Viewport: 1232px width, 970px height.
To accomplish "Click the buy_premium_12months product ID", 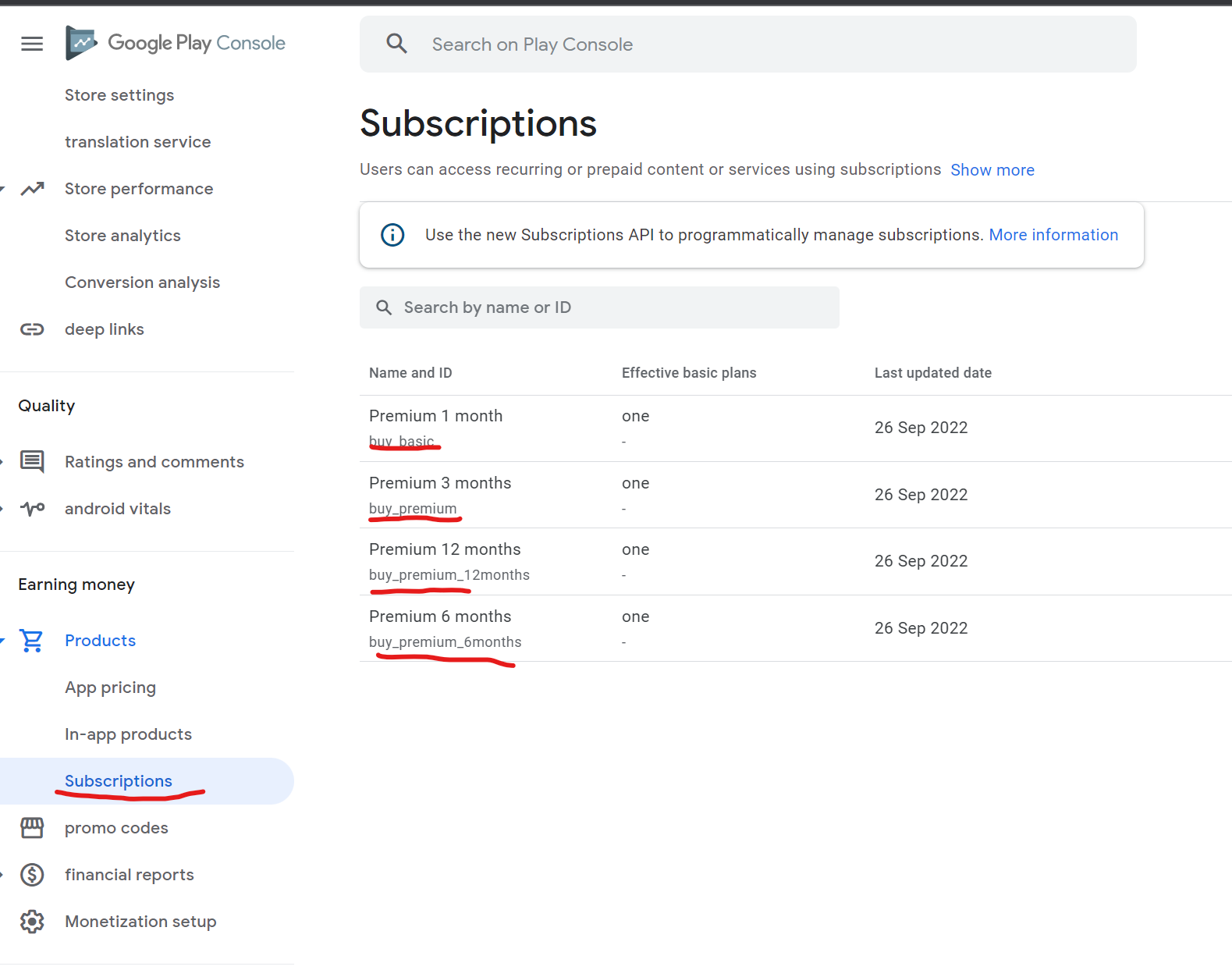I will click(449, 575).
